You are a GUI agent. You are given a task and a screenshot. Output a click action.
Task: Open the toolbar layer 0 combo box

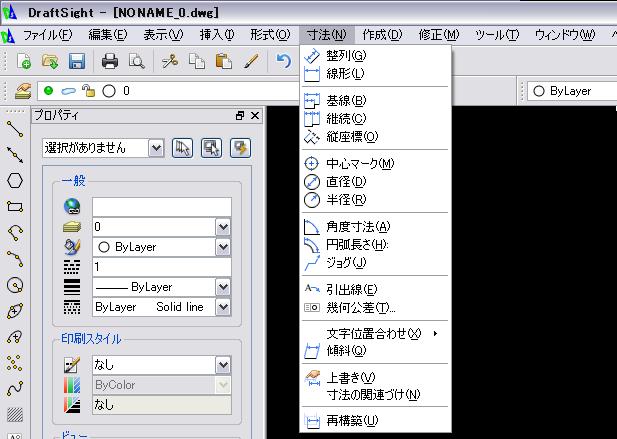[167, 91]
